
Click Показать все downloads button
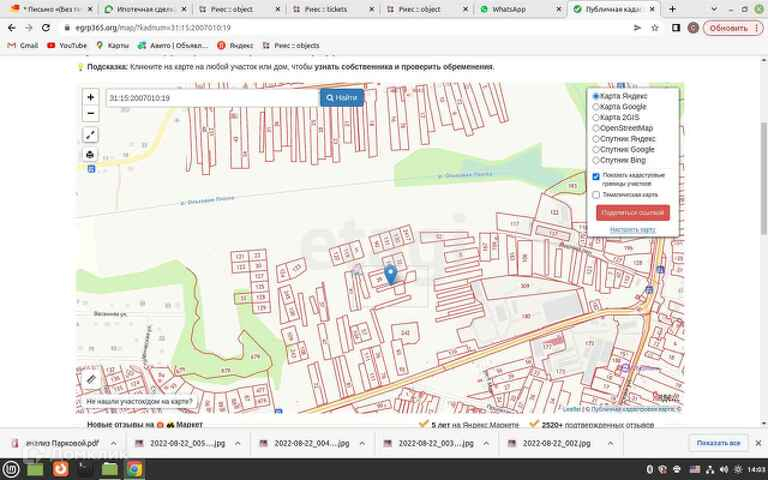pyautogui.click(x=718, y=443)
